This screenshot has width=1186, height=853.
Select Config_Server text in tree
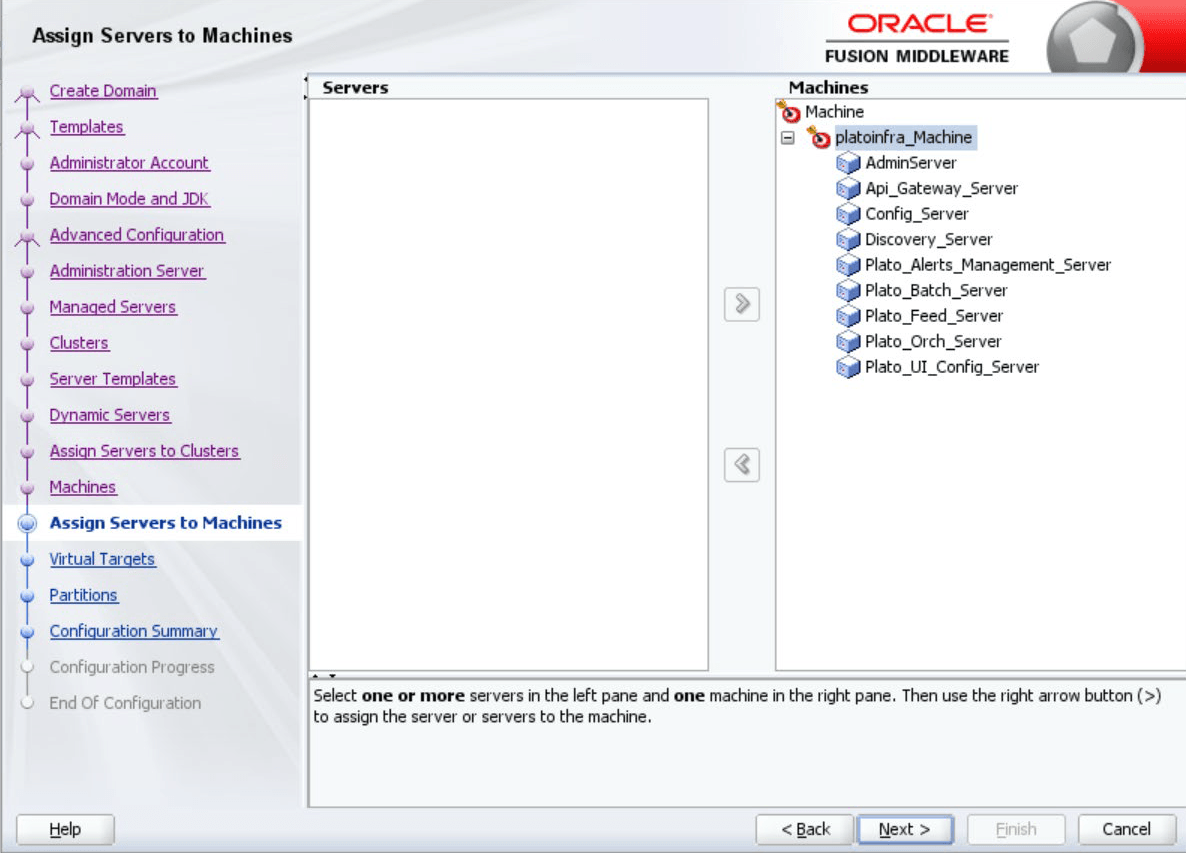click(917, 214)
